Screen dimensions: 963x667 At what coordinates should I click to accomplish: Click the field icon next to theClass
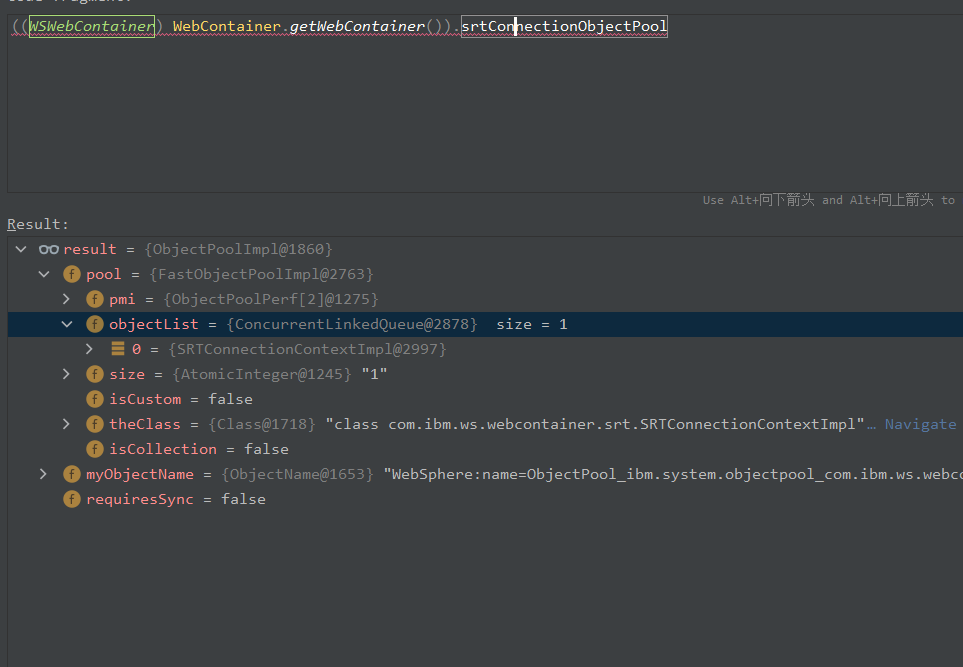coord(95,424)
